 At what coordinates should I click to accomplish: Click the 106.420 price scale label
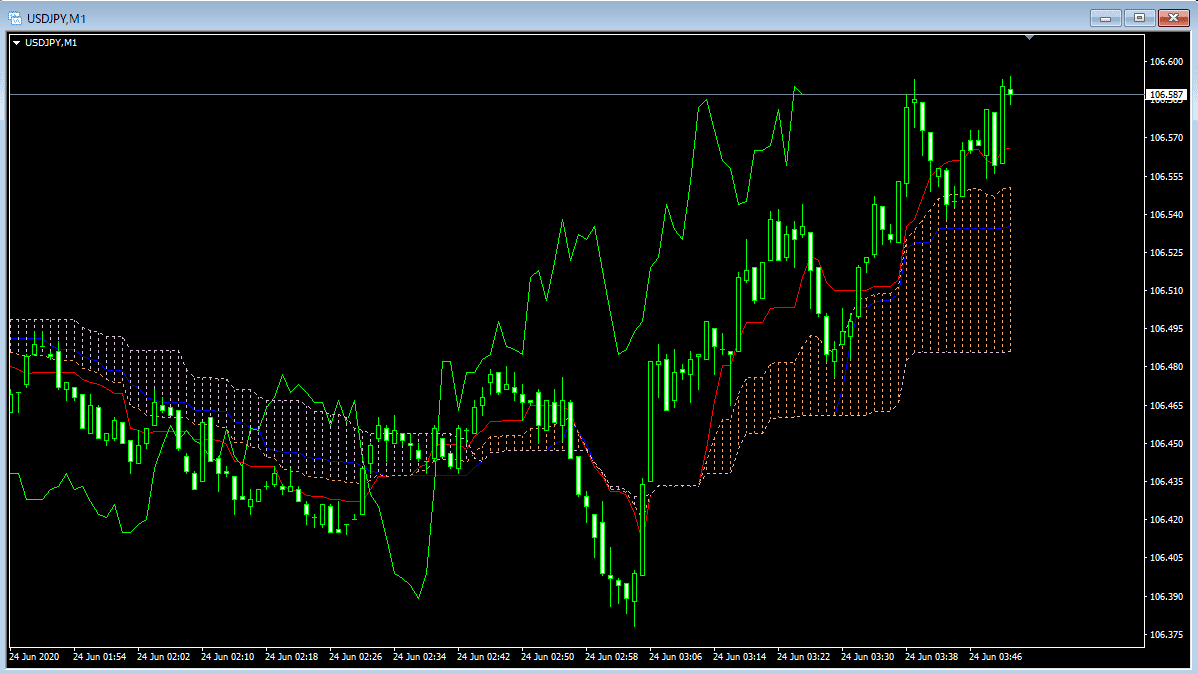[1167, 520]
